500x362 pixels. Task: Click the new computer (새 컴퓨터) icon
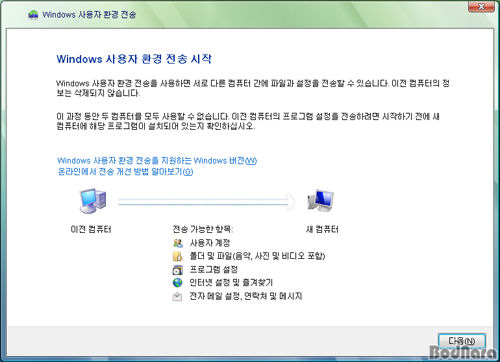(321, 201)
